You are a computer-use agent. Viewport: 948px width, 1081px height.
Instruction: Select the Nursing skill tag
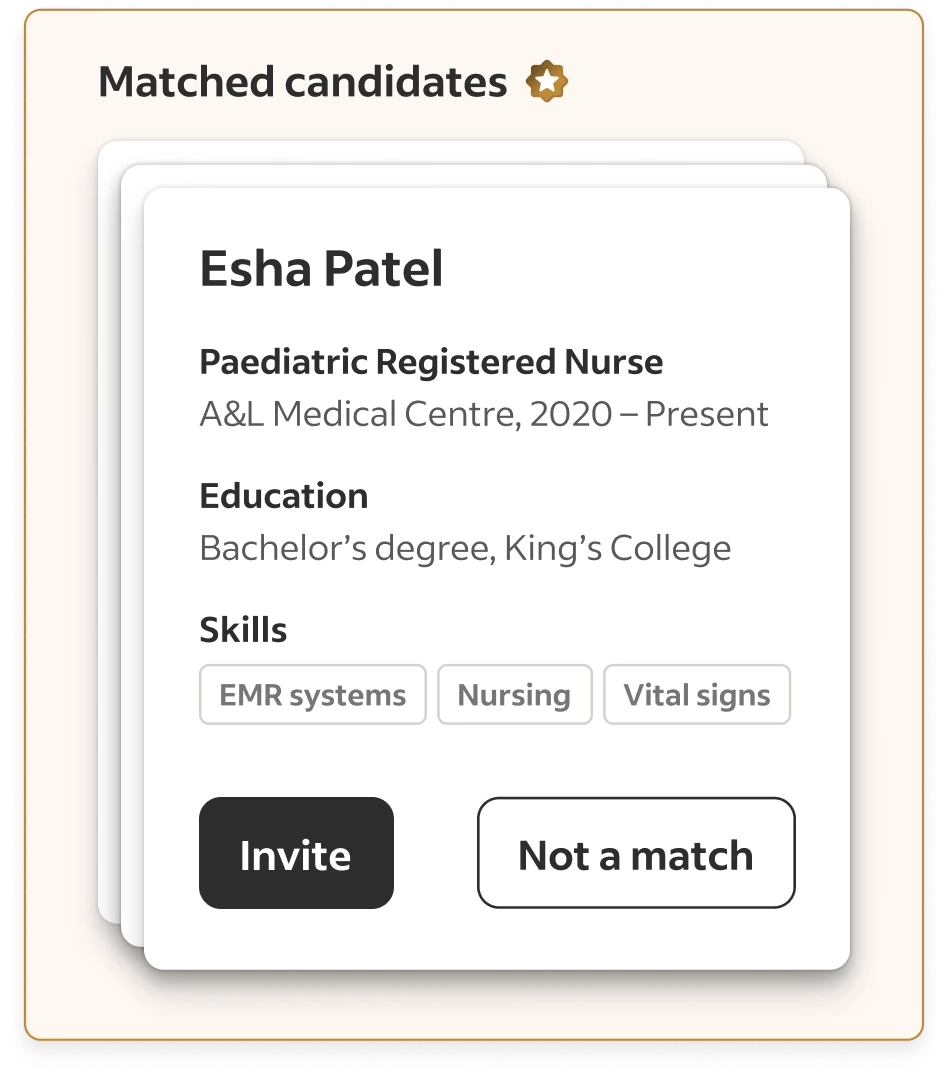[514, 695]
